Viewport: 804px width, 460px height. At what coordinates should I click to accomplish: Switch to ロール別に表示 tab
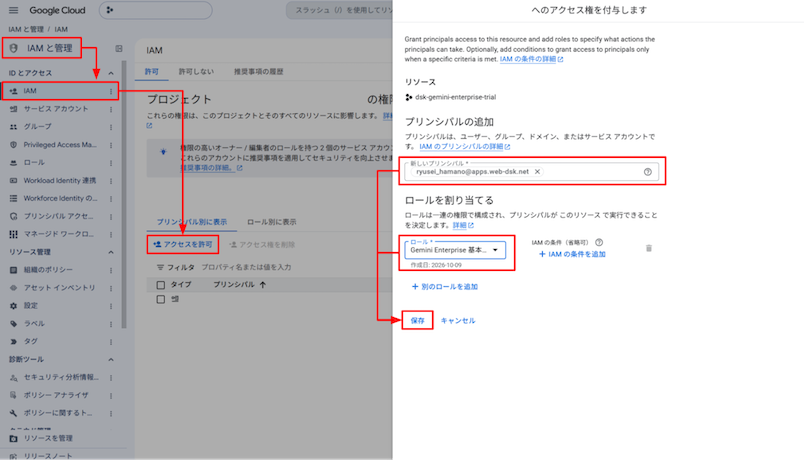[x=272, y=222]
